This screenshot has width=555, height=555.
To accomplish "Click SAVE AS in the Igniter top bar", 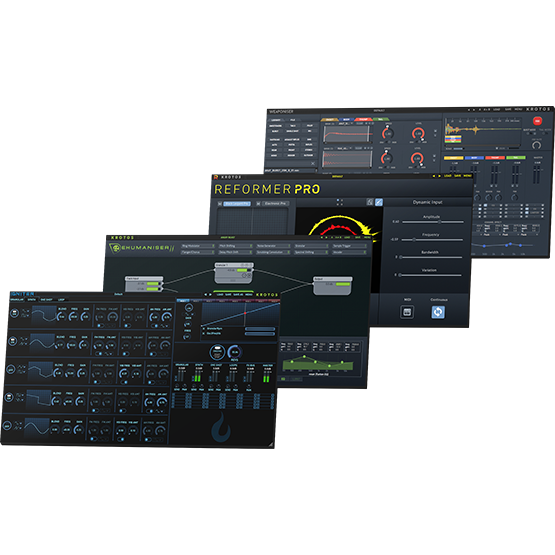I will click(238, 294).
